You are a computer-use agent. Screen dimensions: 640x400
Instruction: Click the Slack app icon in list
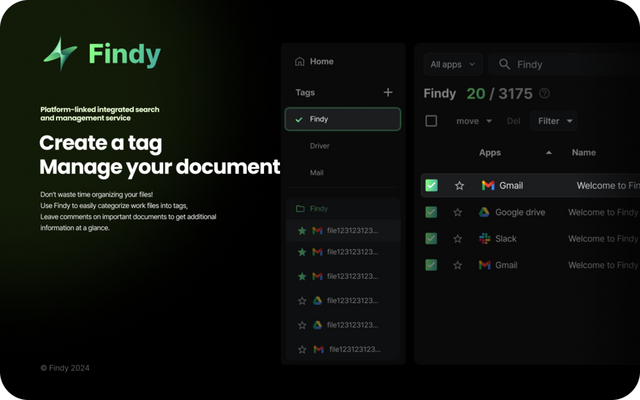pyautogui.click(x=484, y=239)
